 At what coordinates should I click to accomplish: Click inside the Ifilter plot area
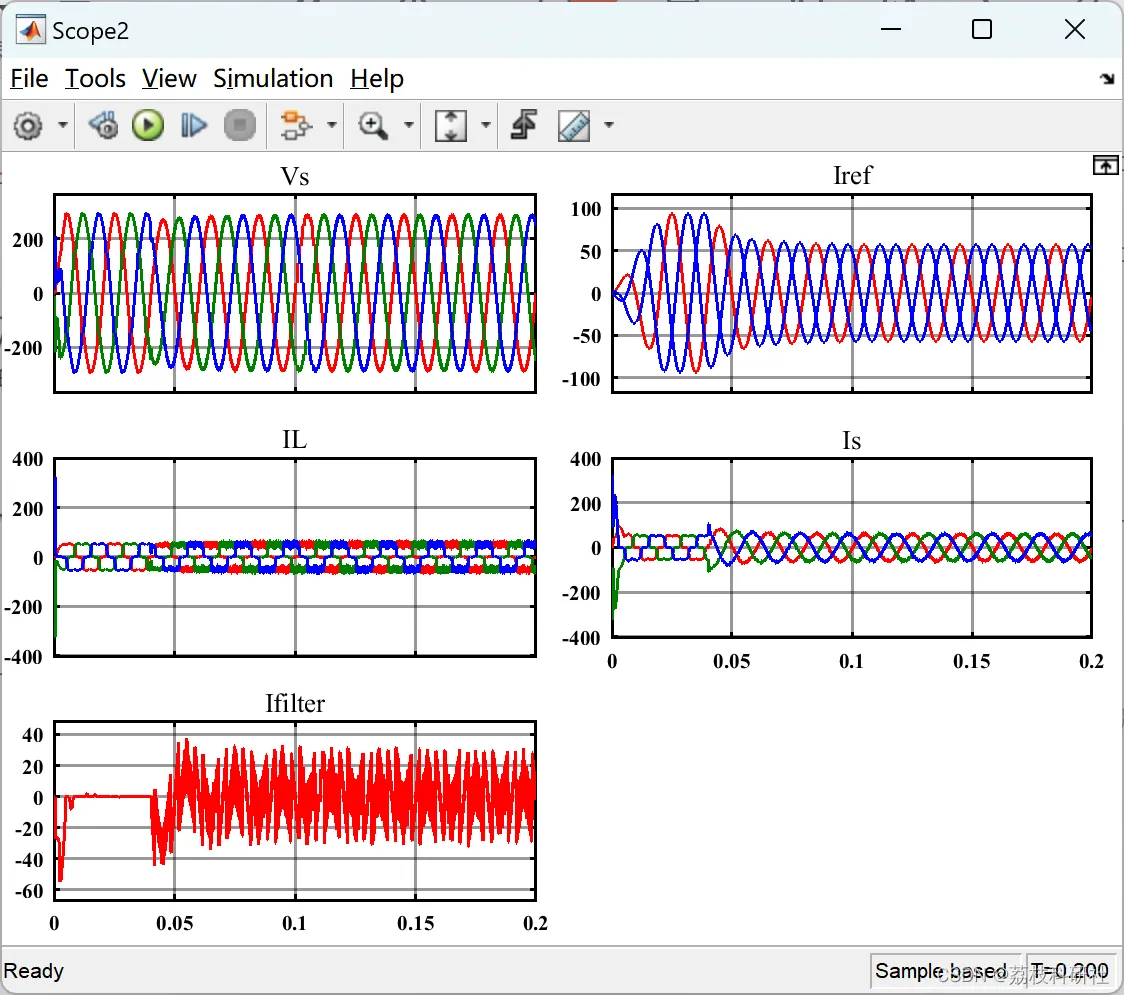click(295, 810)
